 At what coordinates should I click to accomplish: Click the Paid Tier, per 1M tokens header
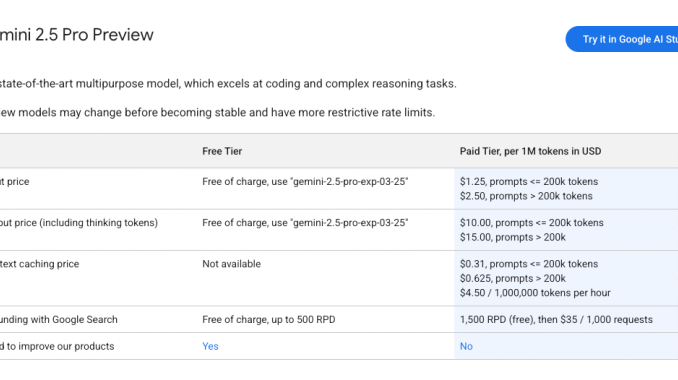pos(530,151)
